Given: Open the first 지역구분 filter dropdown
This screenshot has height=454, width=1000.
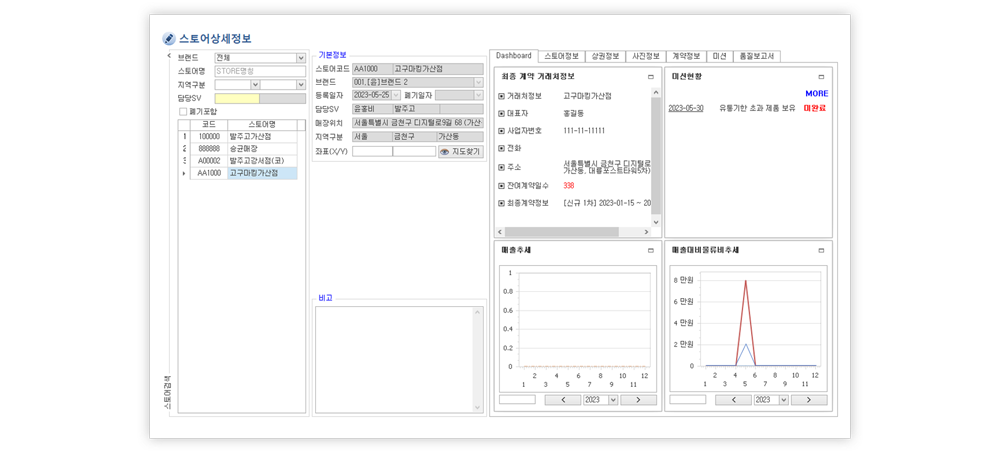Looking at the screenshot, I should point(256,84).
